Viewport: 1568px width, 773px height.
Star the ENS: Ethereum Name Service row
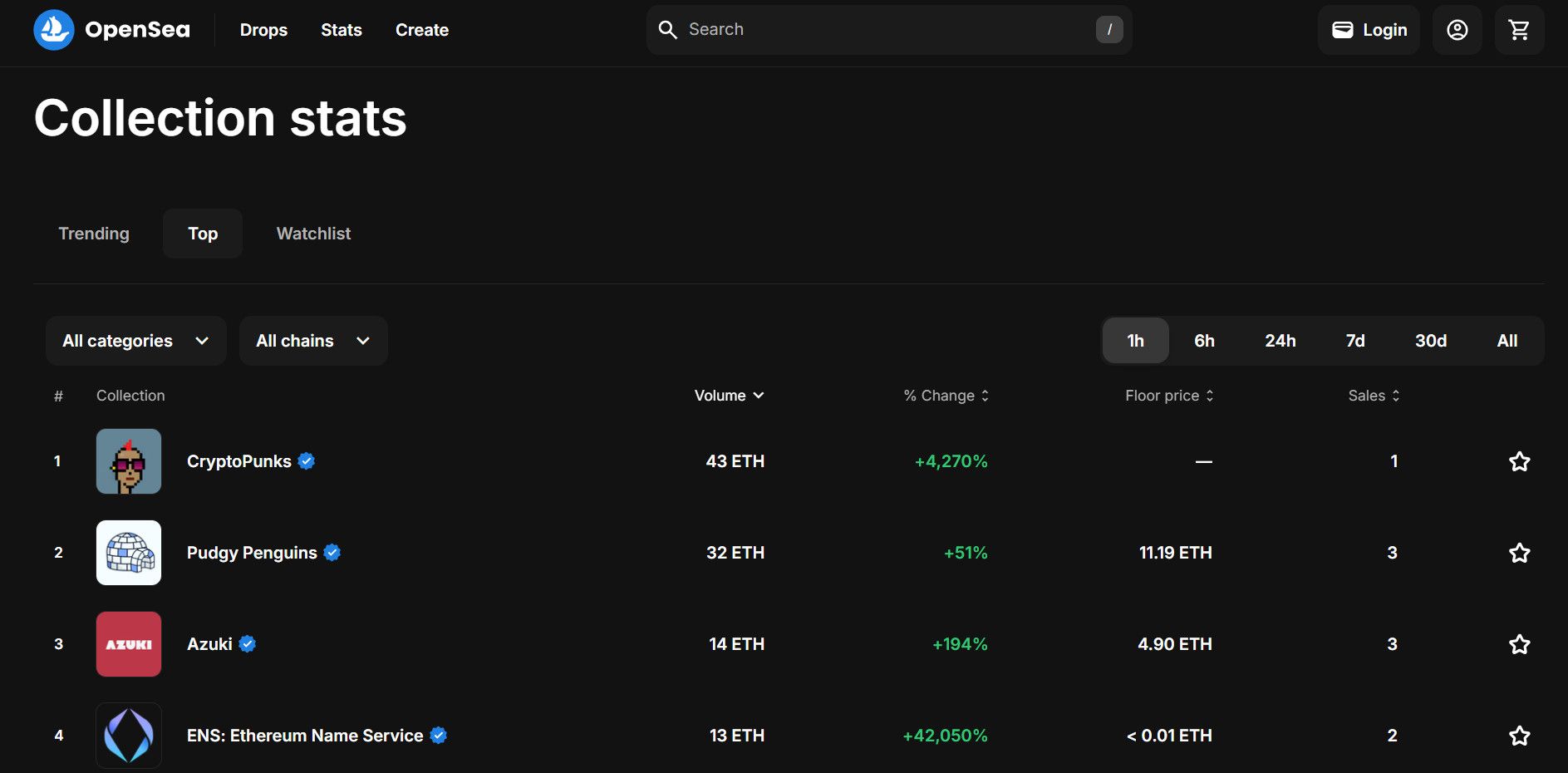pyautogui.click(x=1519, y=736)
